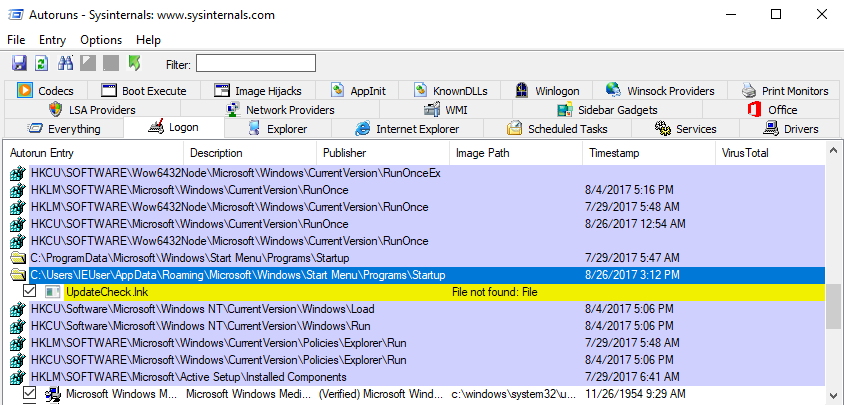Sort by Description column header
This screenshot has width=844, height=405.
coord(250,153)
